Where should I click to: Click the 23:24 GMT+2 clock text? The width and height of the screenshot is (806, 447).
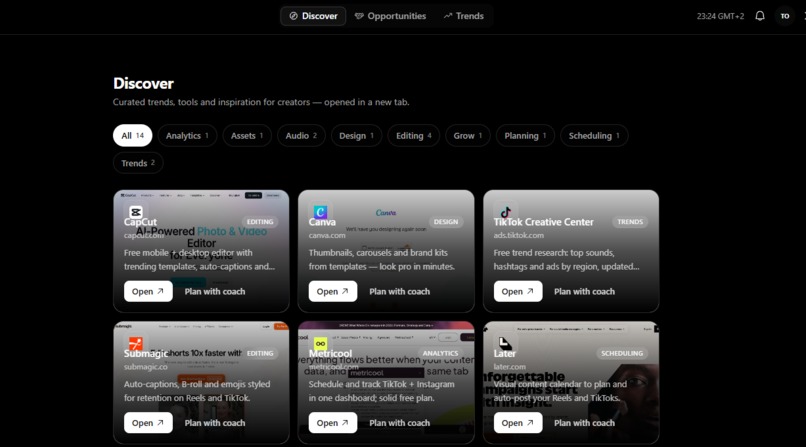pos(720,16)
